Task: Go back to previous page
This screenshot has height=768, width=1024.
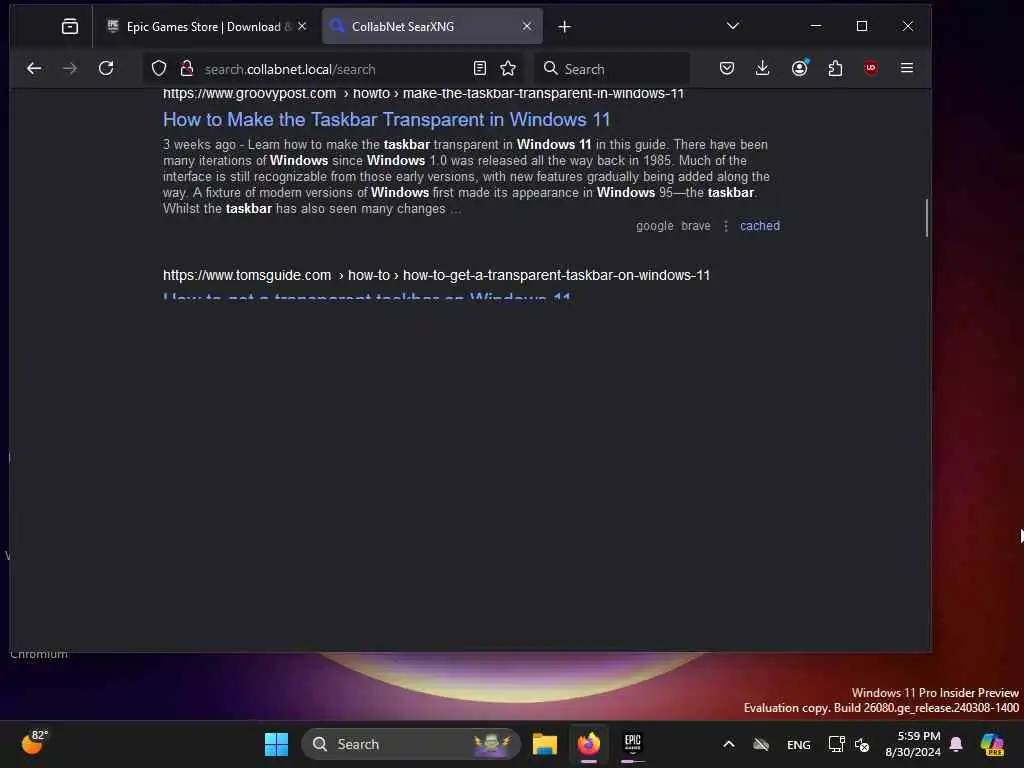Action: [34, 69]
